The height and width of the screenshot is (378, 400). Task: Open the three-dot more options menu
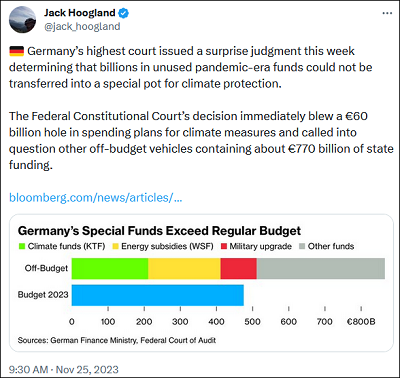(x=387, y=13)
